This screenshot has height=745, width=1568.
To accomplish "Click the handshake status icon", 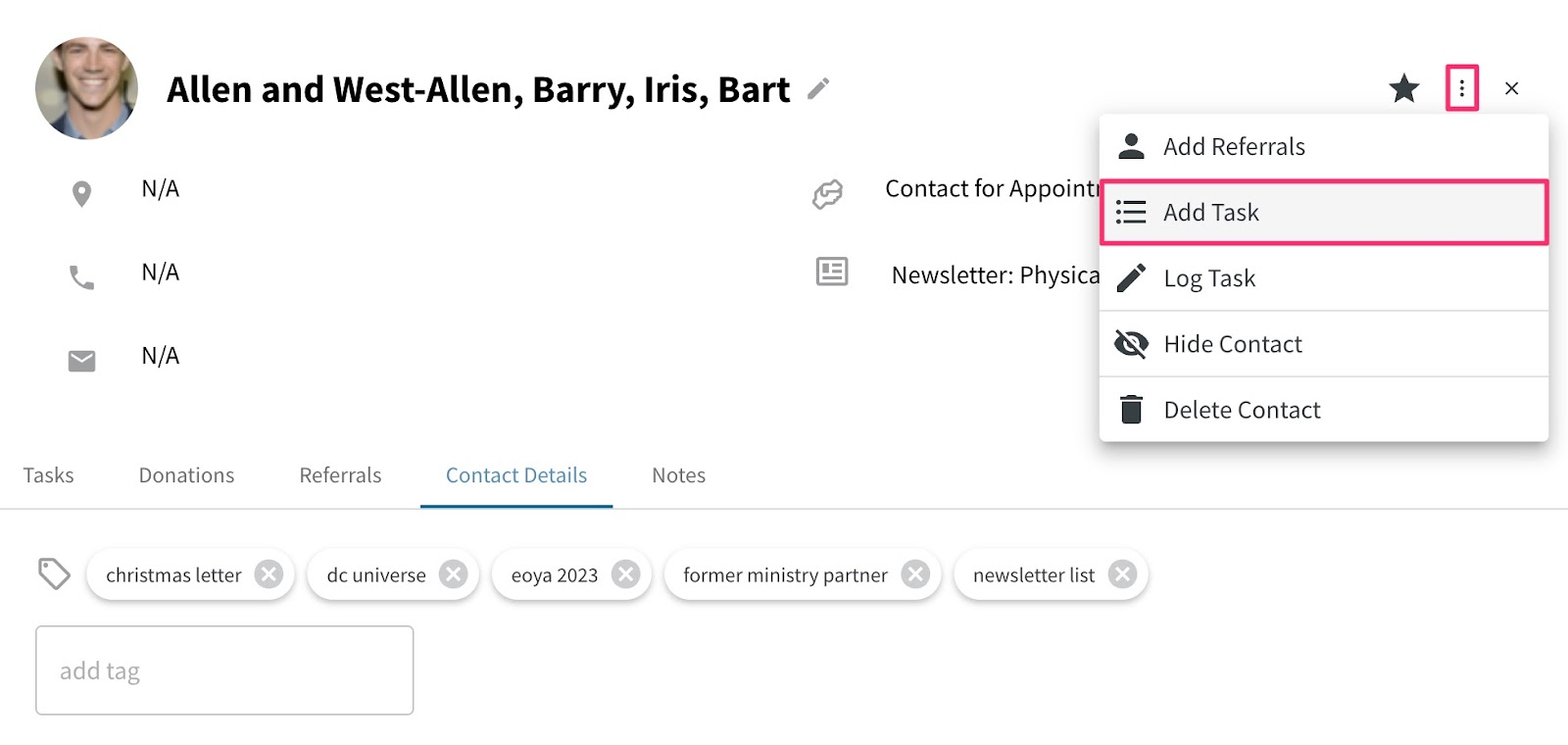I will [827, 194].
